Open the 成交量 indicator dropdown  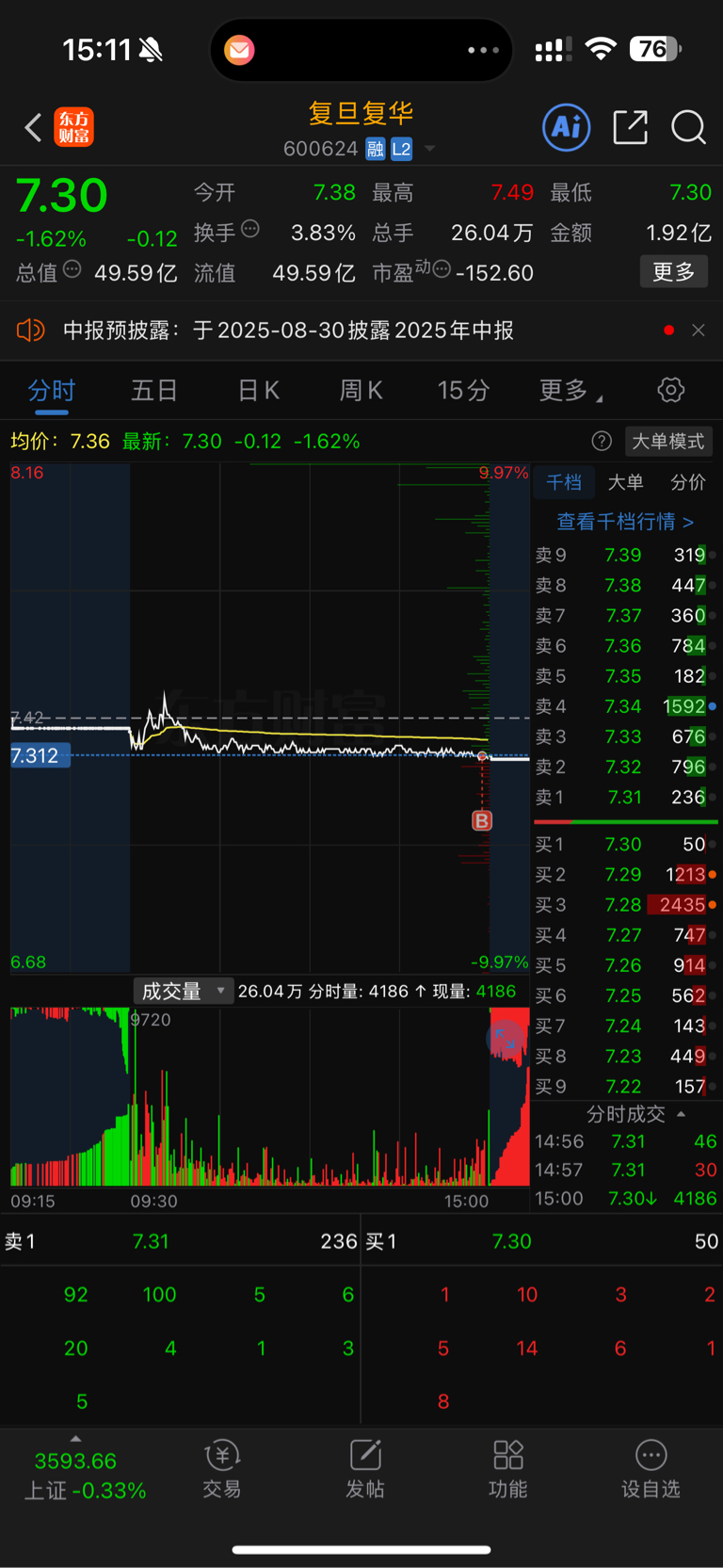pos(183,991)
